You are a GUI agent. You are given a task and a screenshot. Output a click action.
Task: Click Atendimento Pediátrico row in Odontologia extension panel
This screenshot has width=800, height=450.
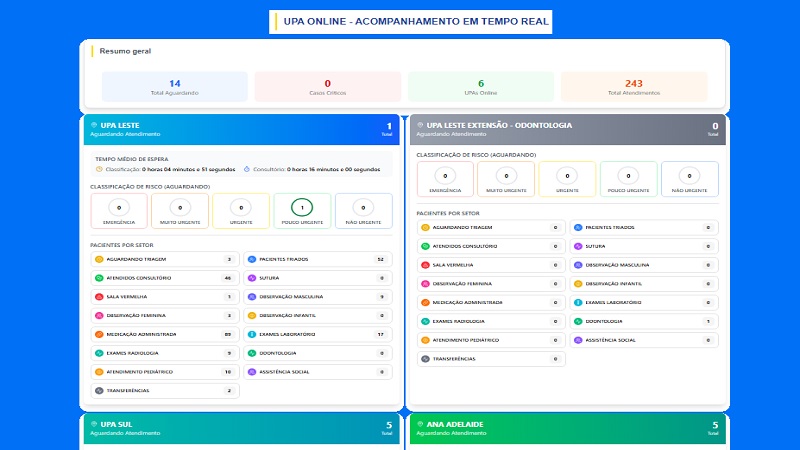coord(491,340)
